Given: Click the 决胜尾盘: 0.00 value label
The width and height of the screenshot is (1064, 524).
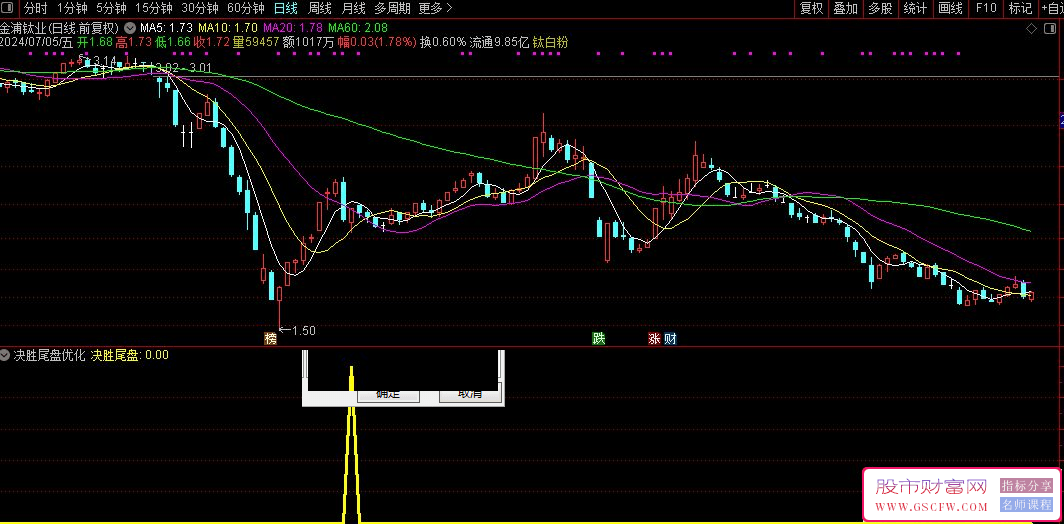Looking at the screenshot, I should click(130, 355).
